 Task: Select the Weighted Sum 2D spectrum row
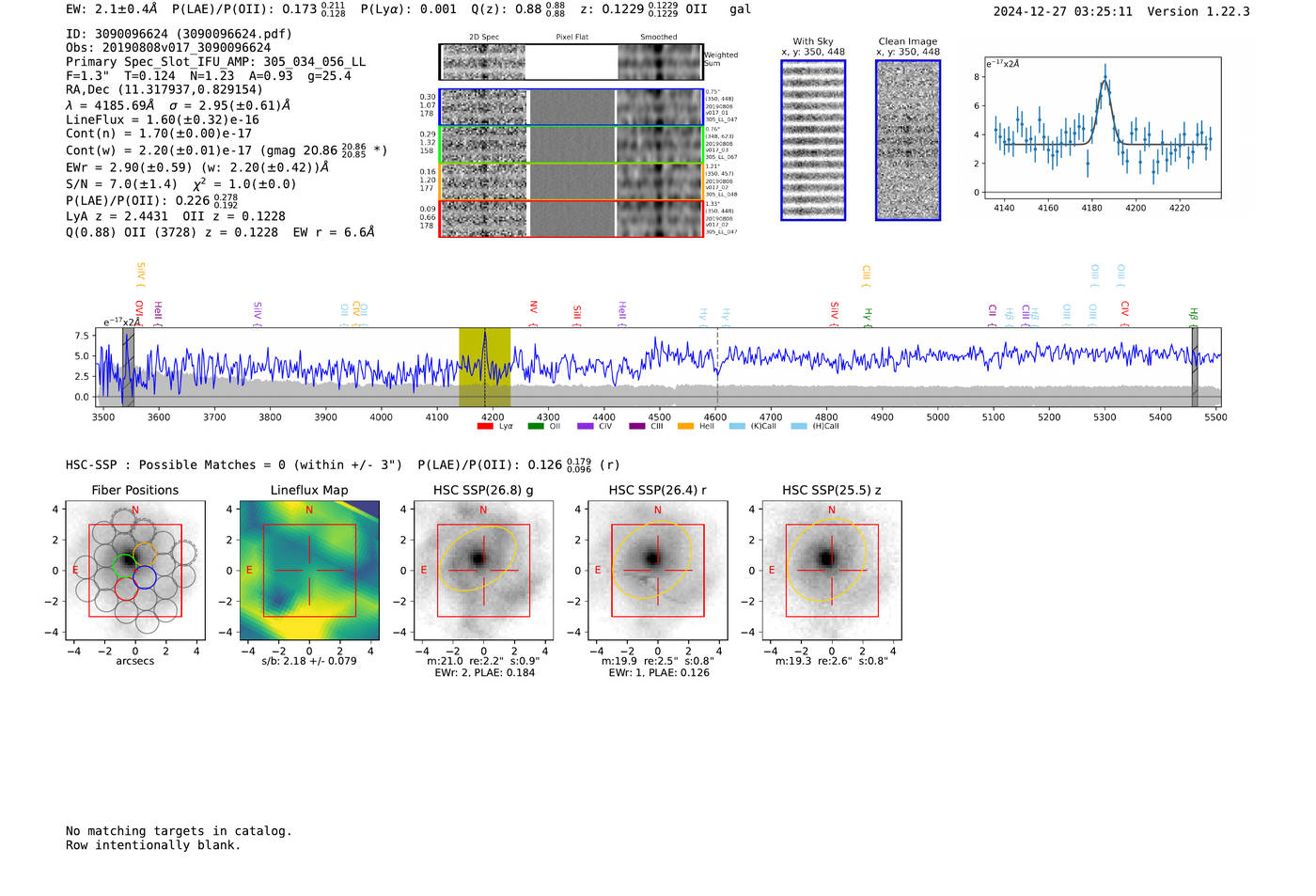pyautogui.click(x=571, y=62)
